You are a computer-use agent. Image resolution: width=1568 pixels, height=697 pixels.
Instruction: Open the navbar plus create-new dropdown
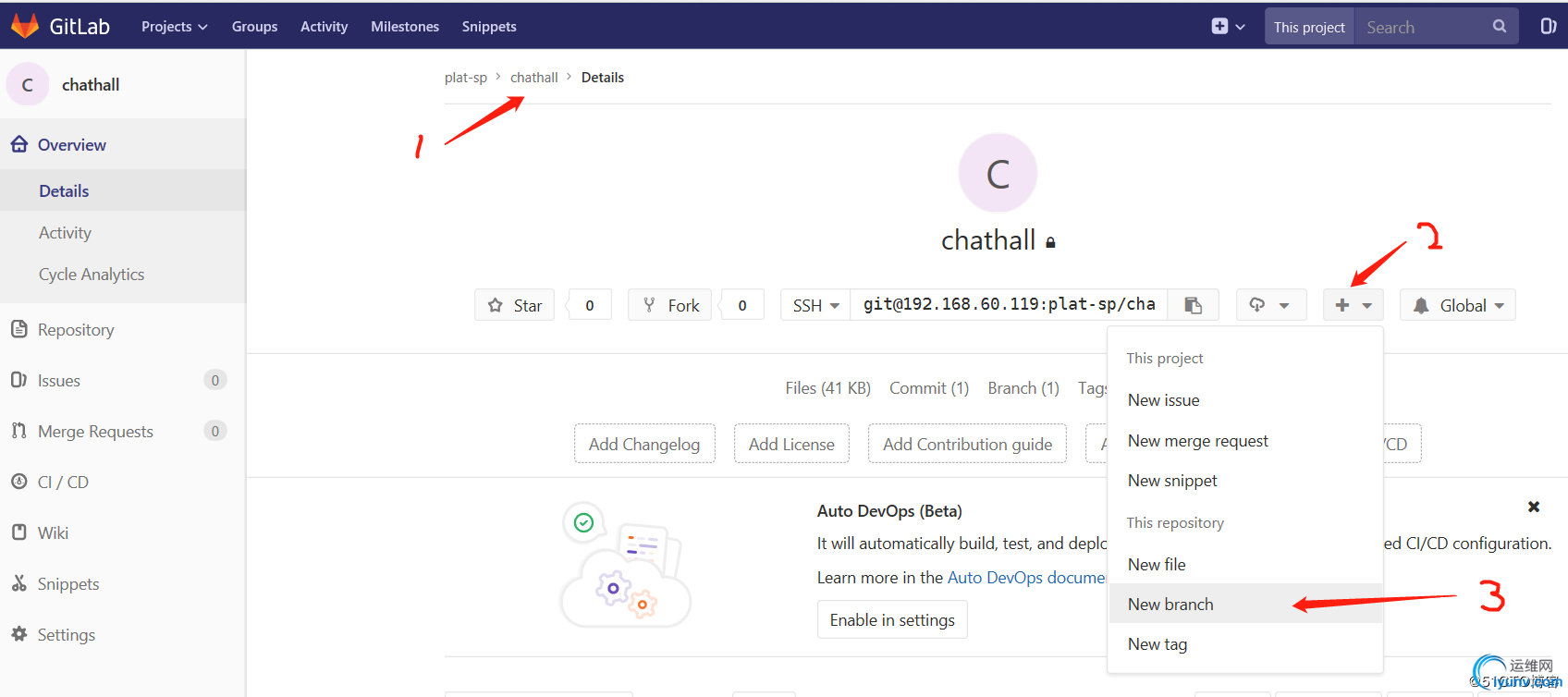tap(1228, 27)
